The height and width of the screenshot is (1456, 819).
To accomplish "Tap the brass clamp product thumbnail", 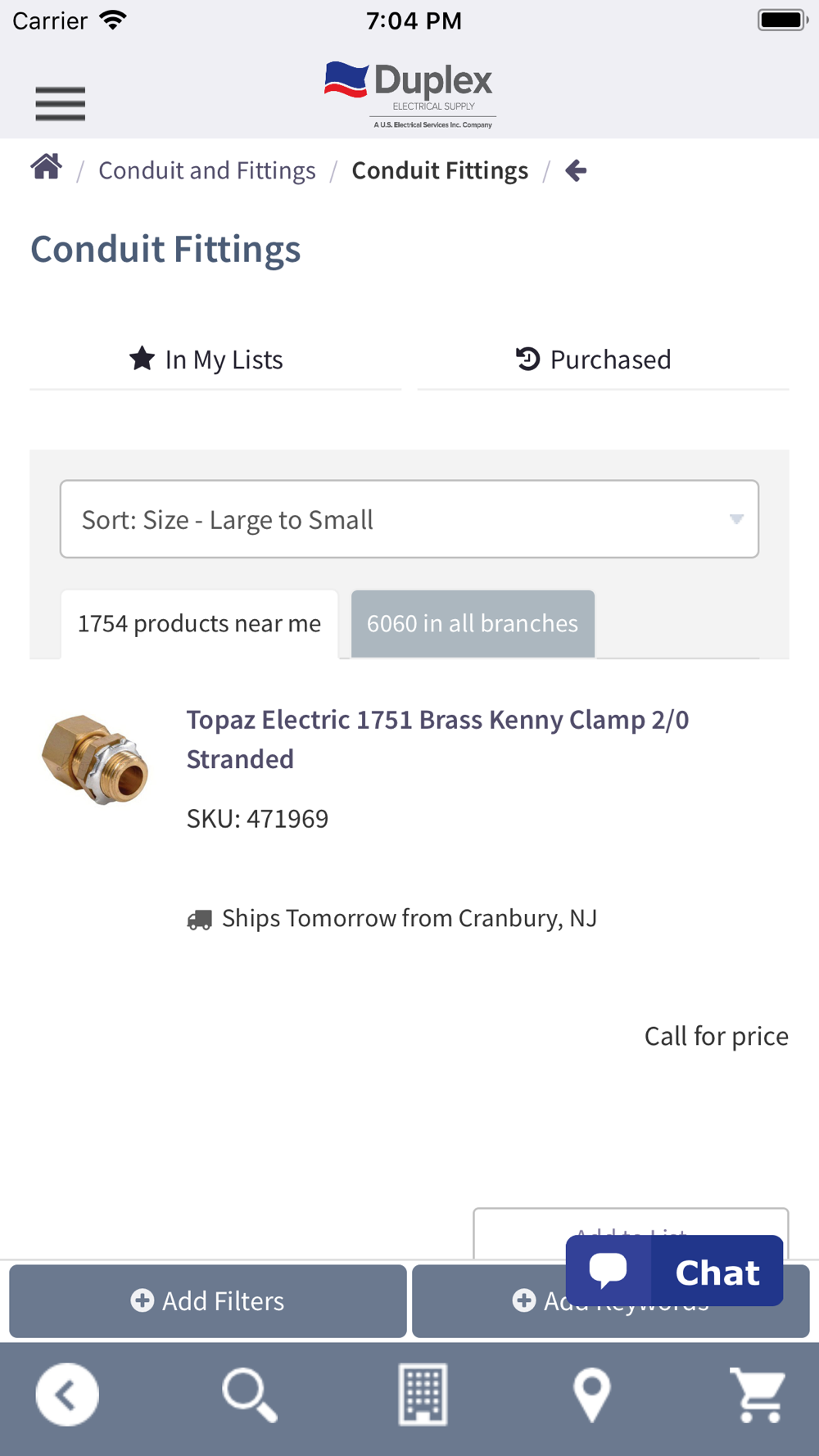I will (95, 759).
